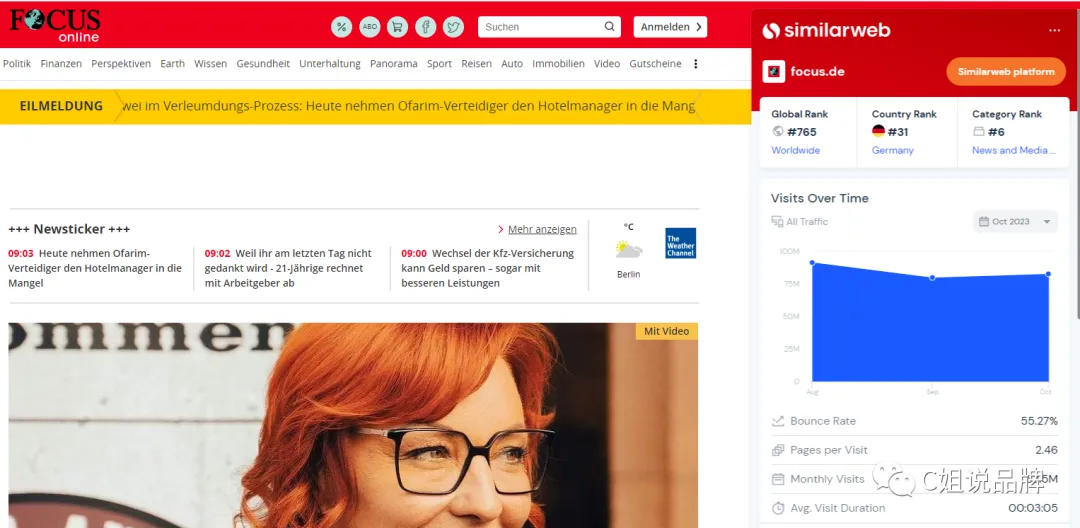1080x528 pixels.
Task: Open the three-dot more navigation menu
Action: pyautogui.click(x=696, y=63)
